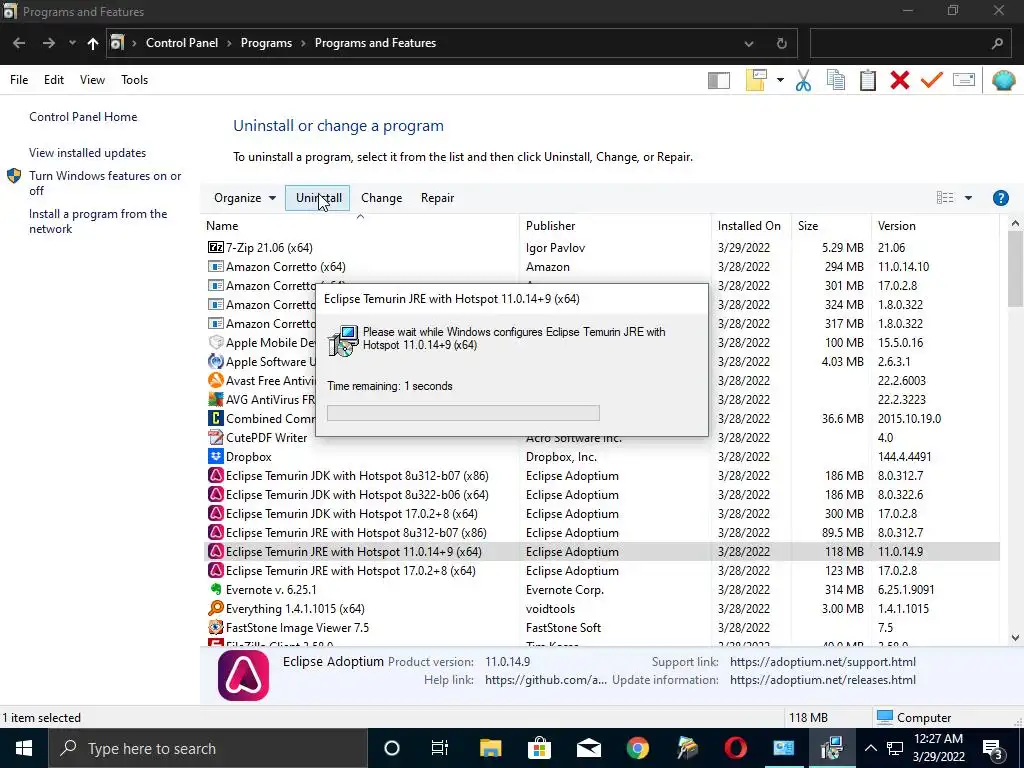The image size is (1024, 768).
Task: Open Opera browser from the taskbar
Action: pos(735,748)
